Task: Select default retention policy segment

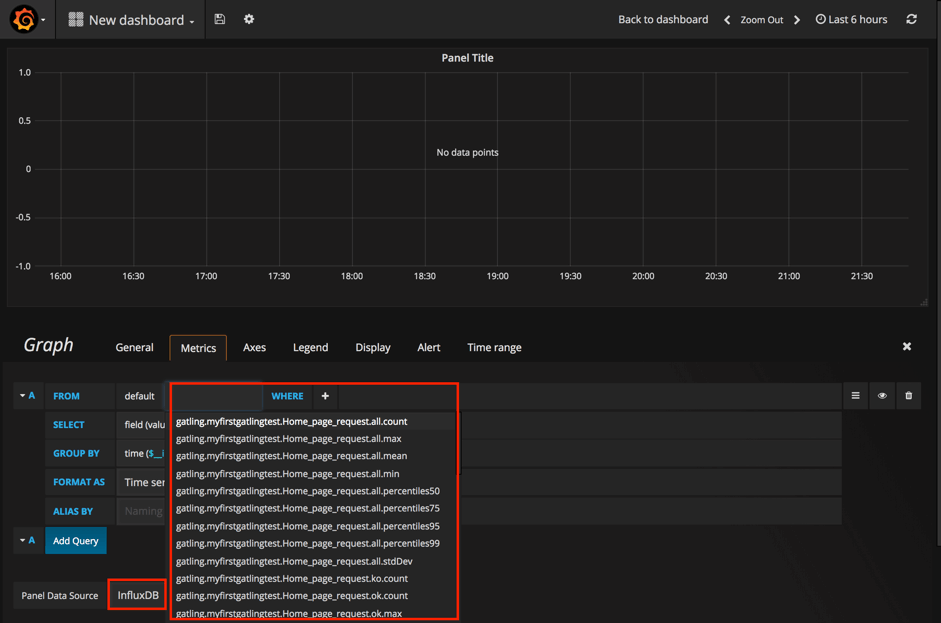Action: [x=139, y=396]
